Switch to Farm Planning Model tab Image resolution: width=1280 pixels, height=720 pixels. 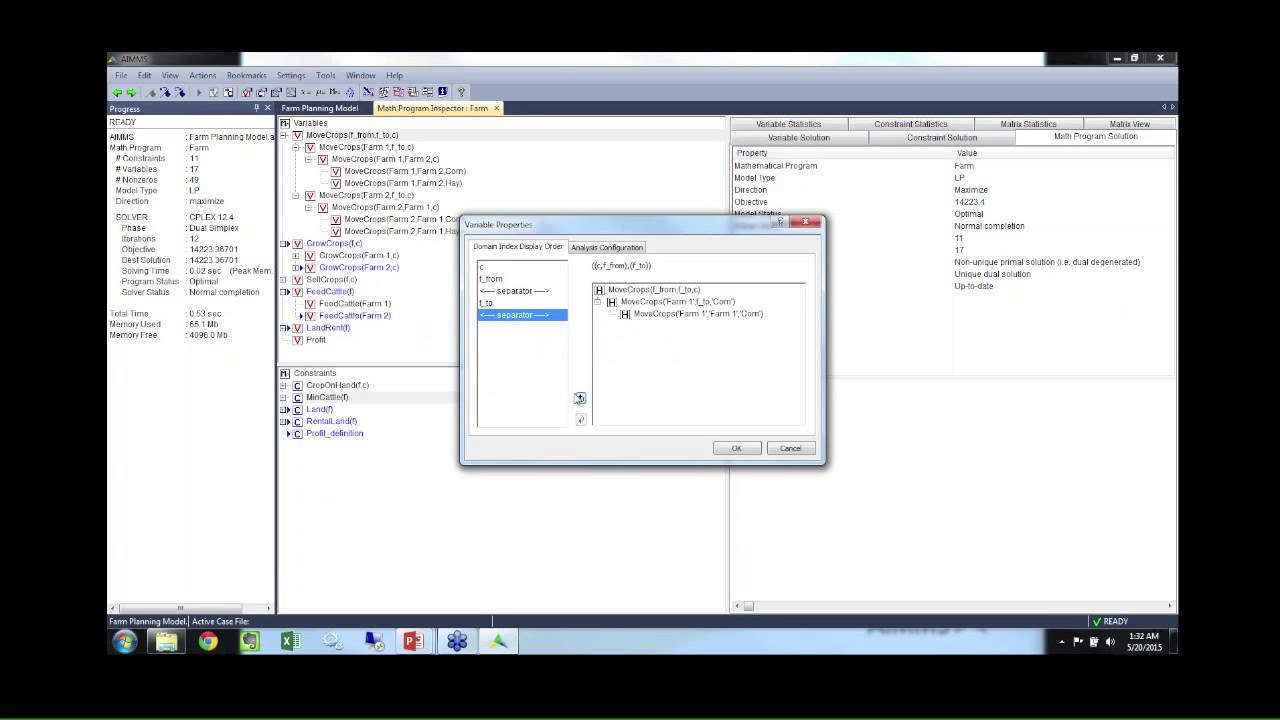(x=320, y=108)
